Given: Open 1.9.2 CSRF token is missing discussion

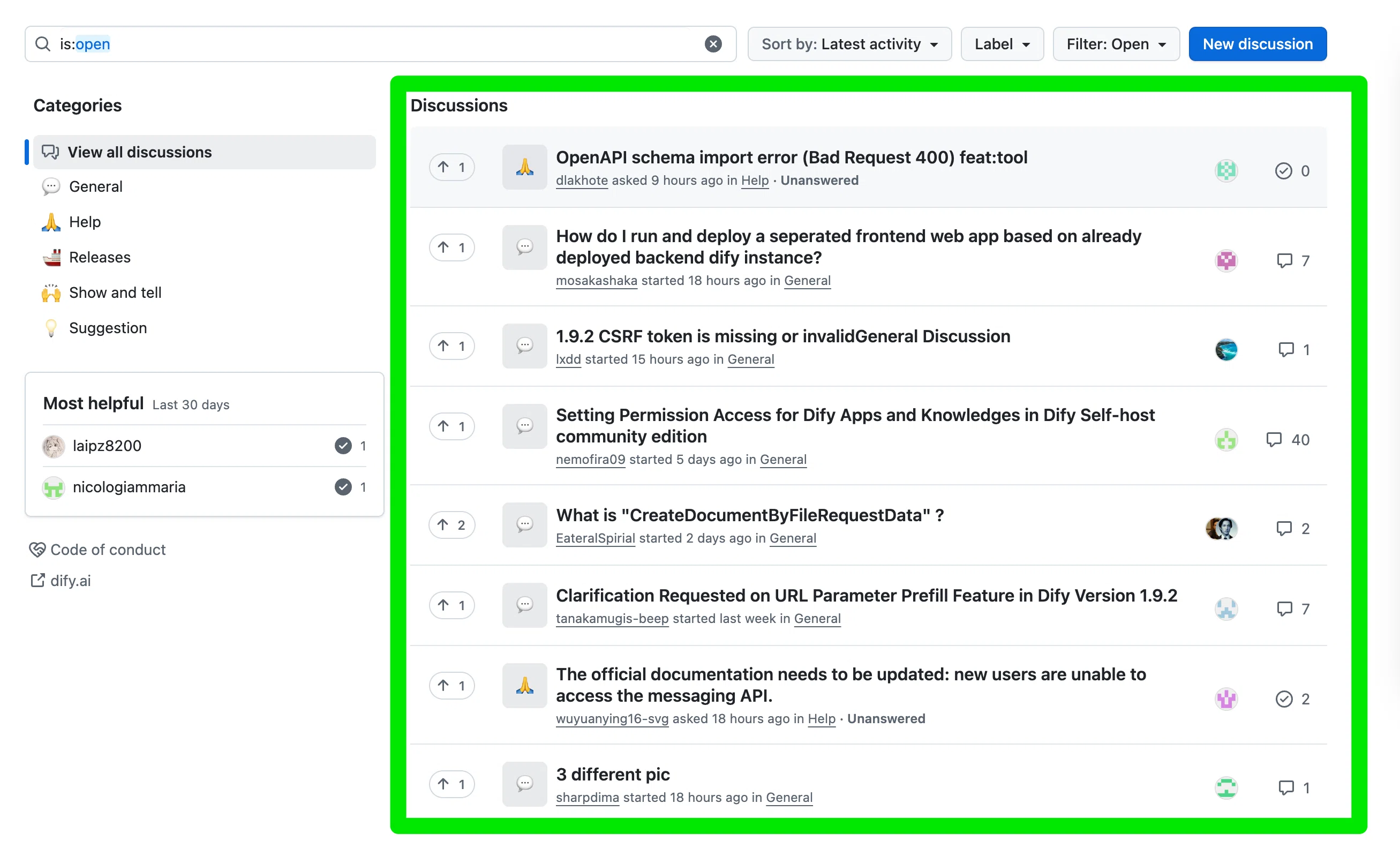Looking at the screenshot, I should (x=783, y=336).
